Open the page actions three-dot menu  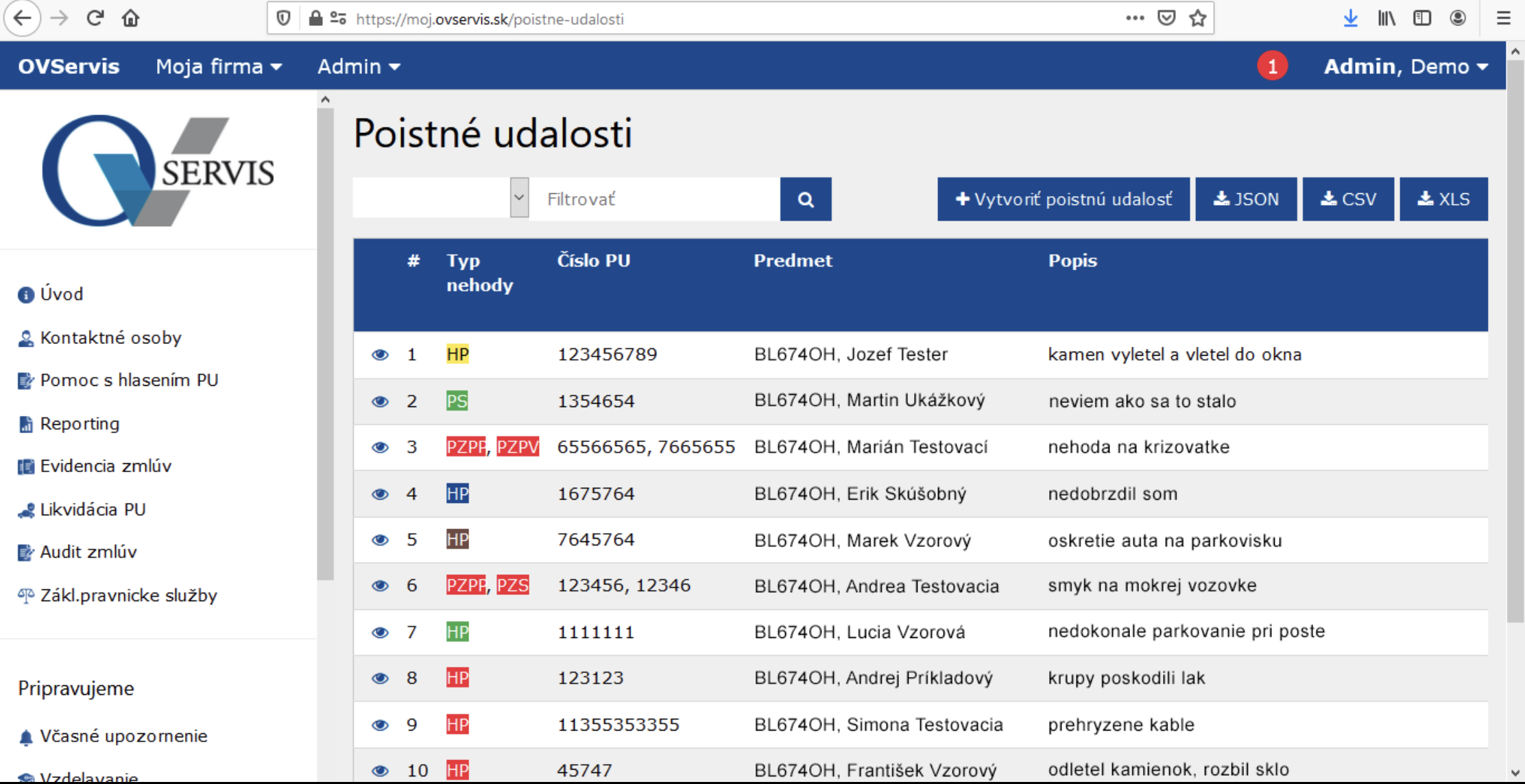coord(1135,19)
